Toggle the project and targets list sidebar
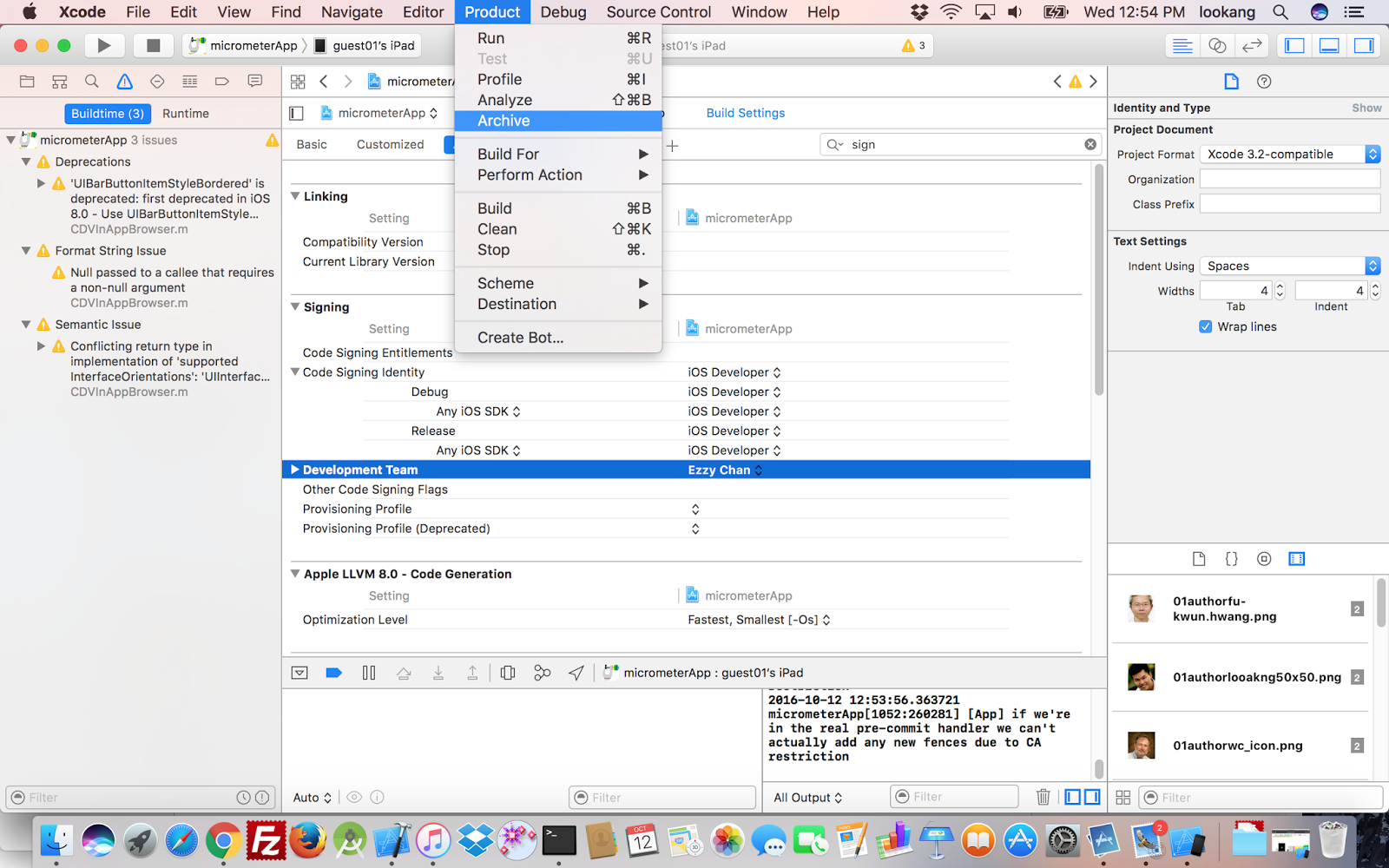 pyautogui.click(x=296, y=113)
